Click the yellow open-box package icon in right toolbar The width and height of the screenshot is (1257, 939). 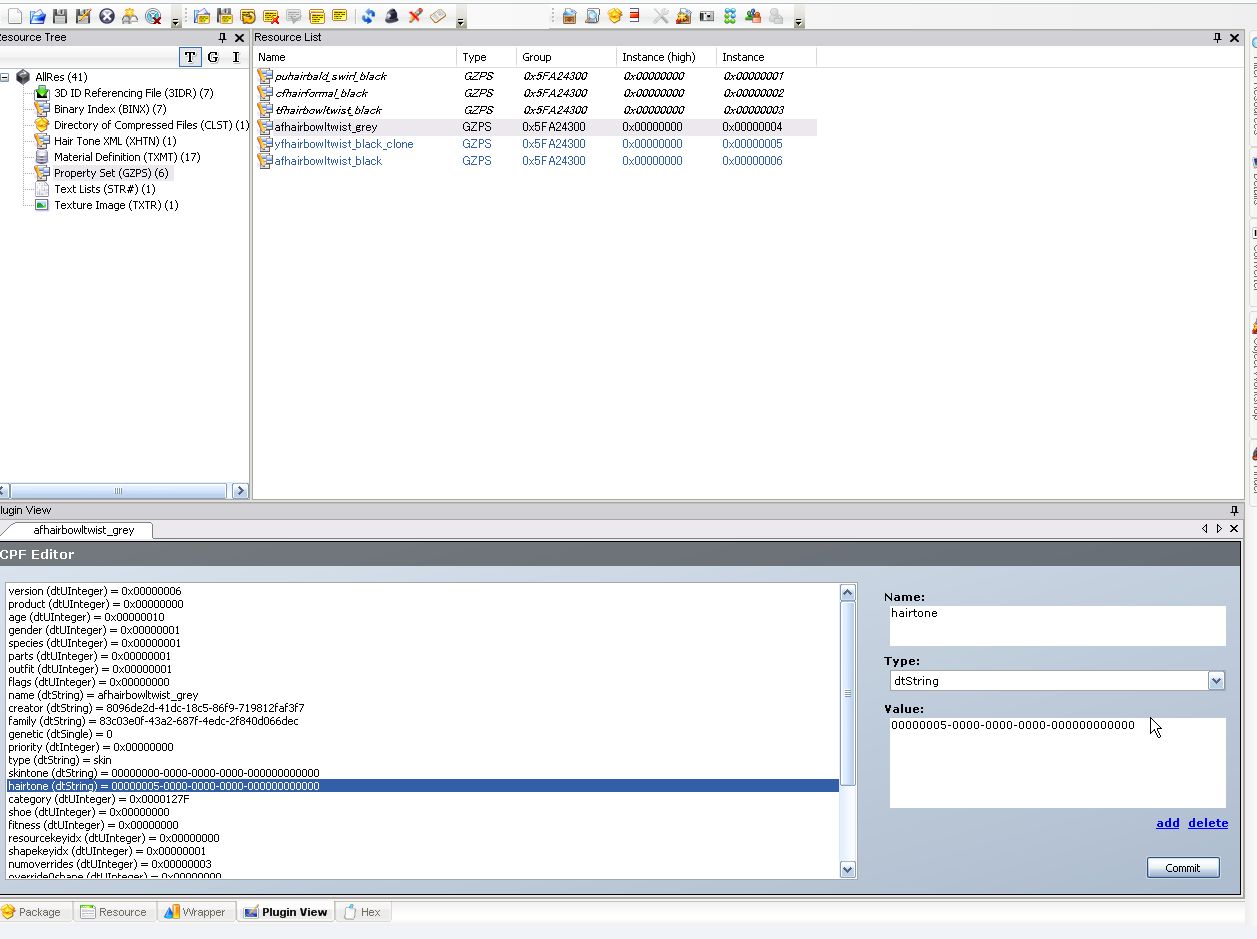click(614, 17)
